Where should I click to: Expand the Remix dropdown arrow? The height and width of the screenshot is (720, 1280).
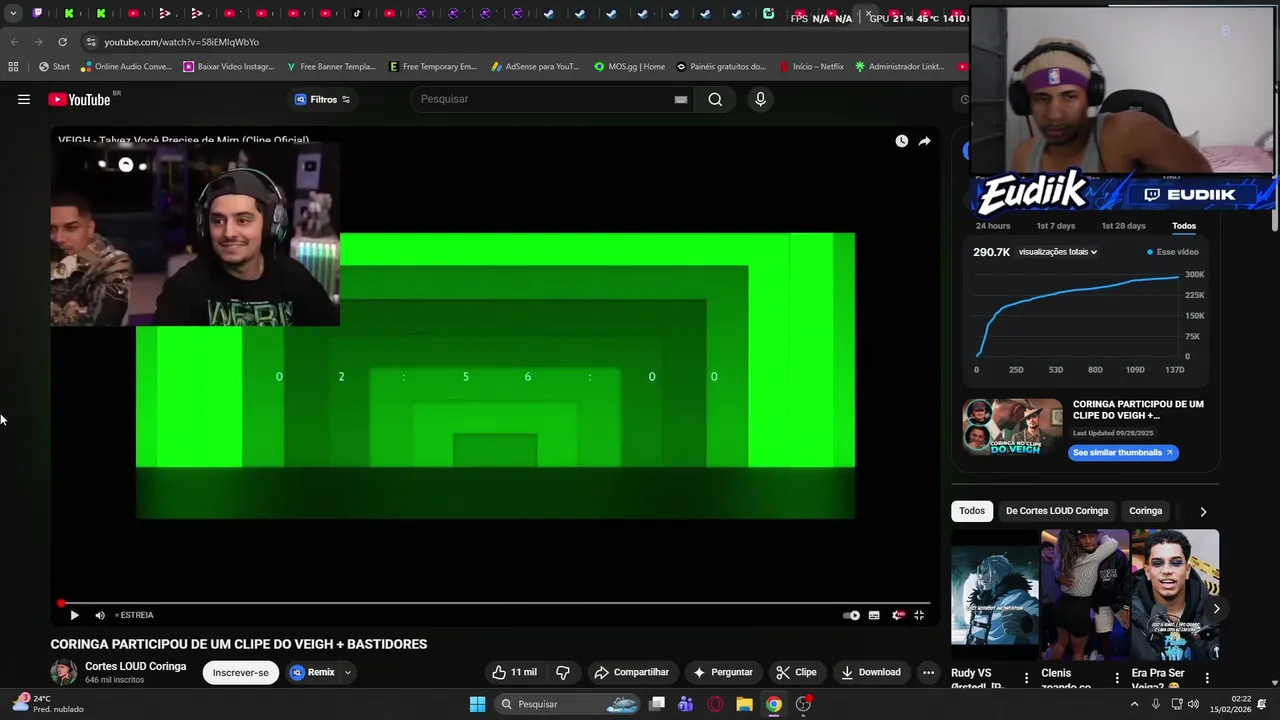(348, 672)
